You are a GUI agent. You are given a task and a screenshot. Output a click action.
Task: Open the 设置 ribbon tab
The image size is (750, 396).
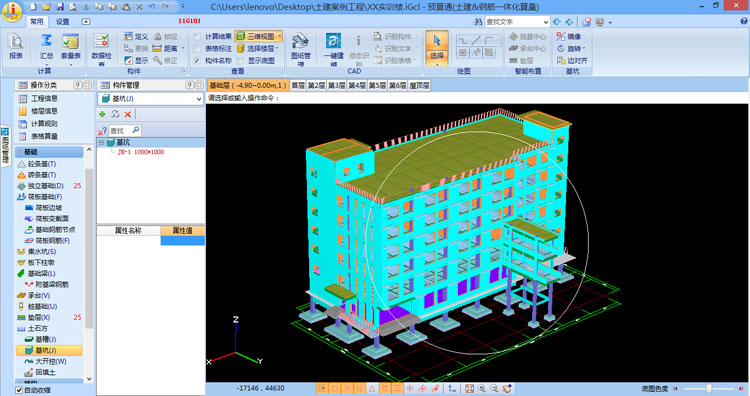tap(63, 22)
